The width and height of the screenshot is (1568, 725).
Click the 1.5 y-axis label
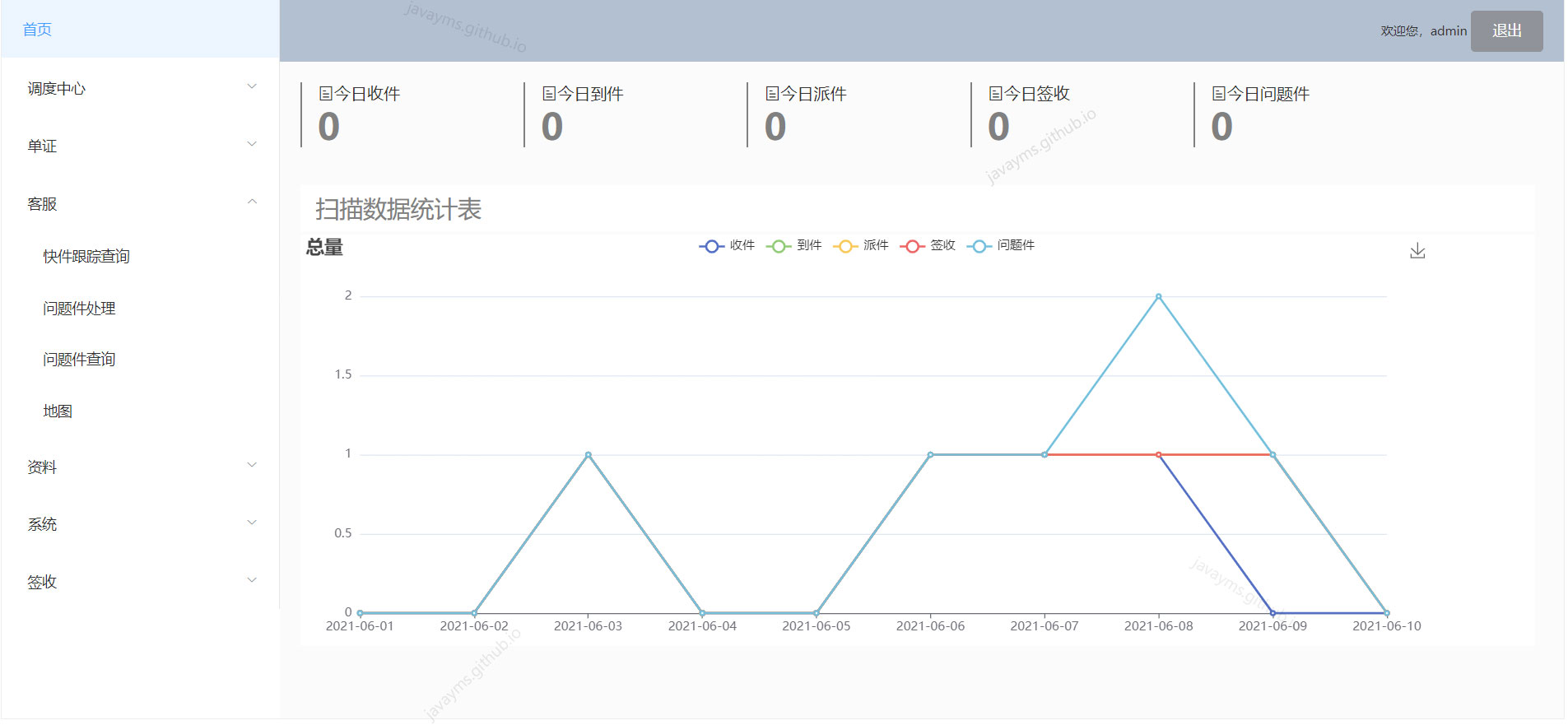tap(343, 374)
